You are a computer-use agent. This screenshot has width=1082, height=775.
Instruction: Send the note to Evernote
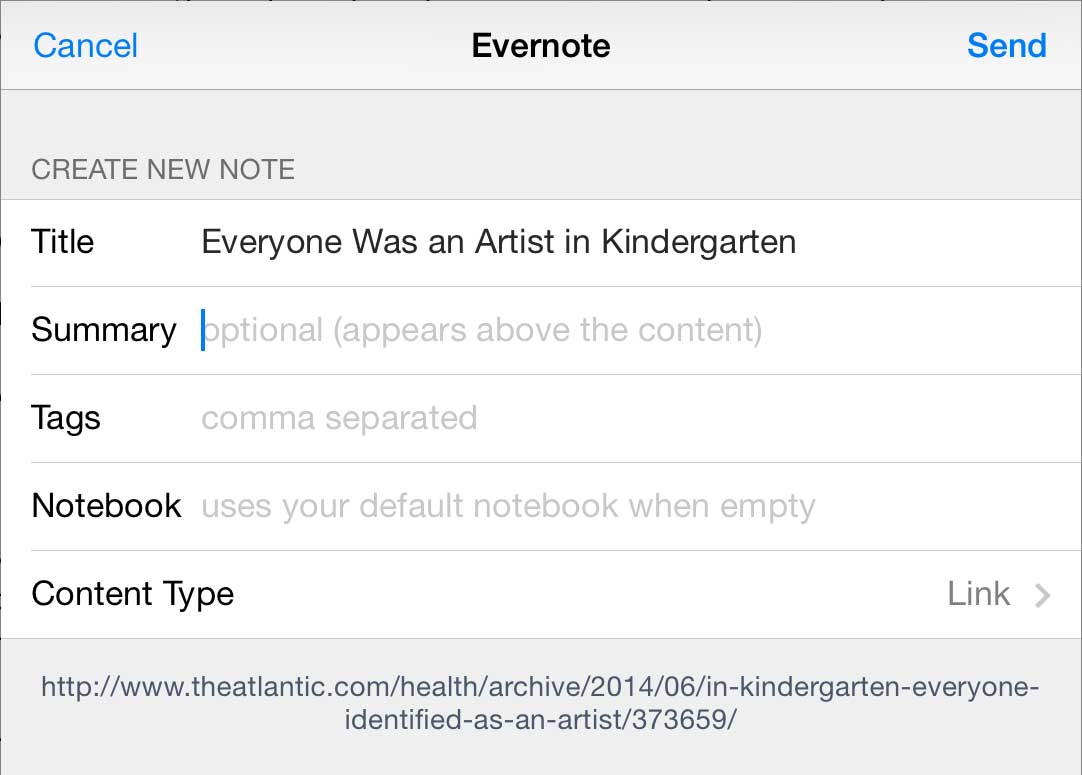[1007, 46]
